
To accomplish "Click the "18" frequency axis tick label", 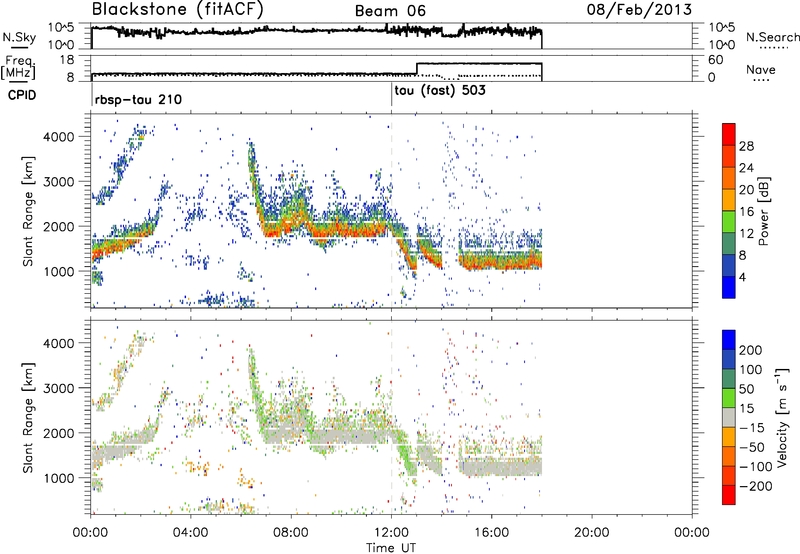I will 67,60.
